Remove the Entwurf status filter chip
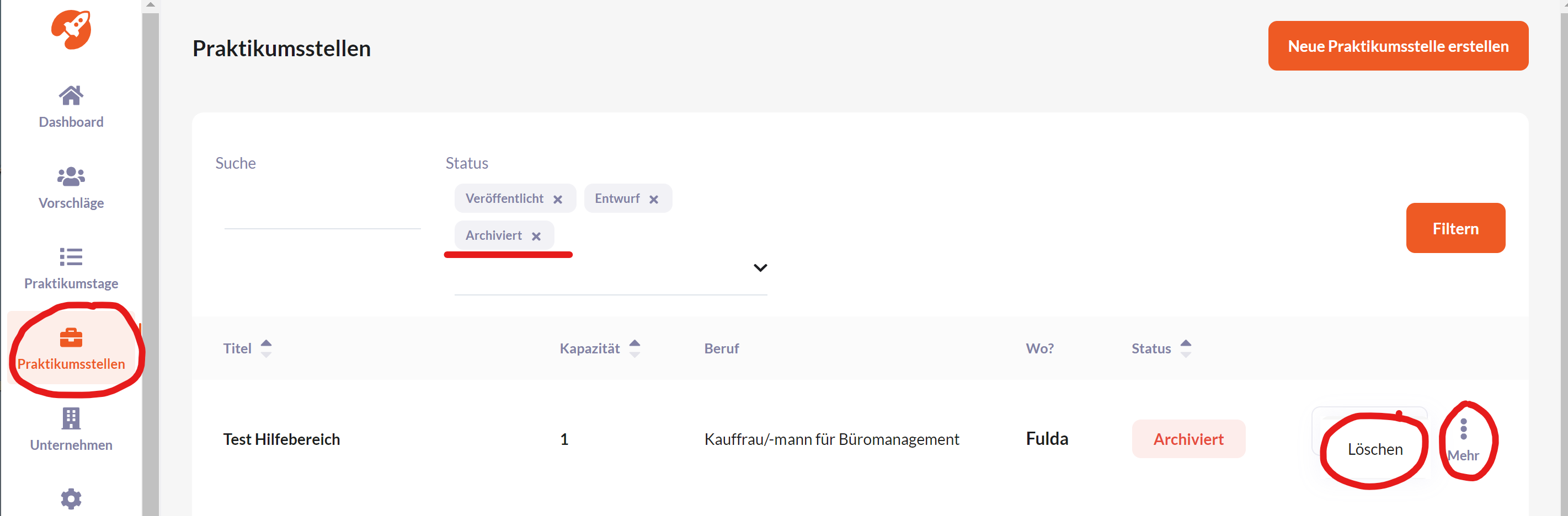1568x516 pixels. [x=654, y=200]
